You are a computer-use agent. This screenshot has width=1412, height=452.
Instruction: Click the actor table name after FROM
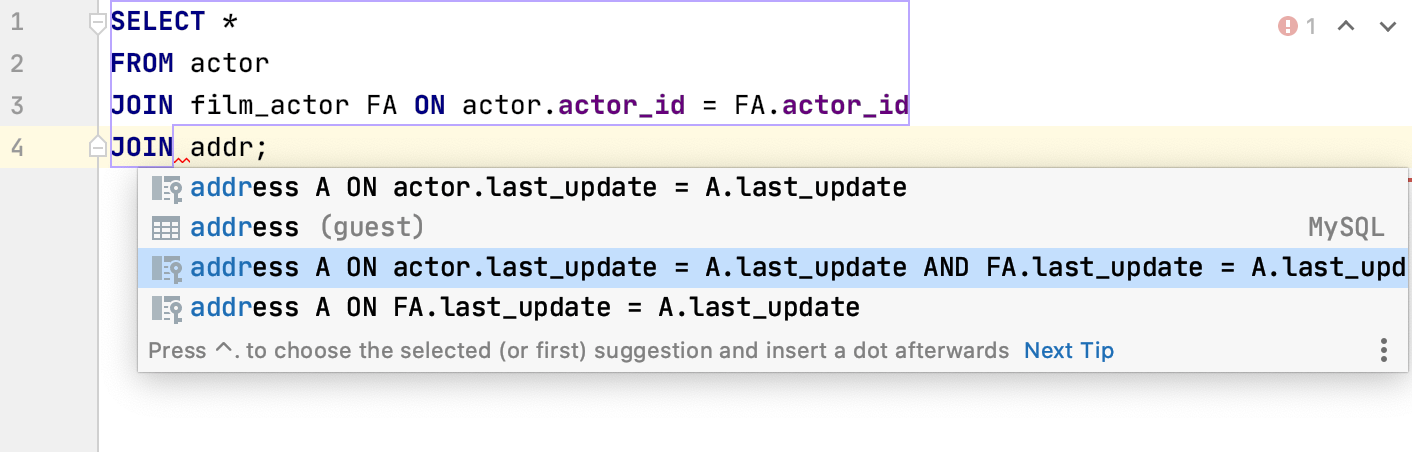coord(229,64)
